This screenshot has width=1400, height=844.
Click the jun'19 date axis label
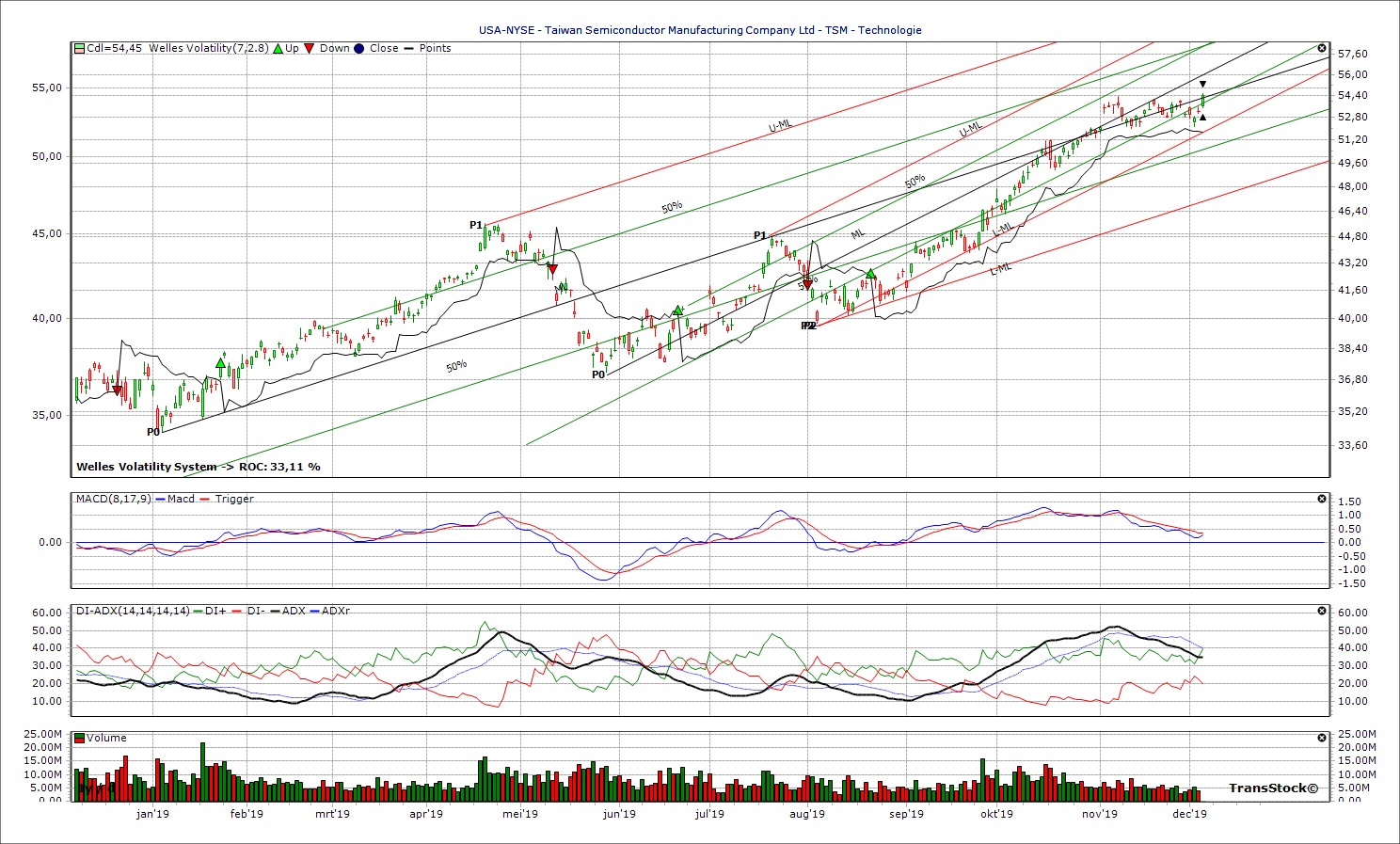click(x=619, y=814)
